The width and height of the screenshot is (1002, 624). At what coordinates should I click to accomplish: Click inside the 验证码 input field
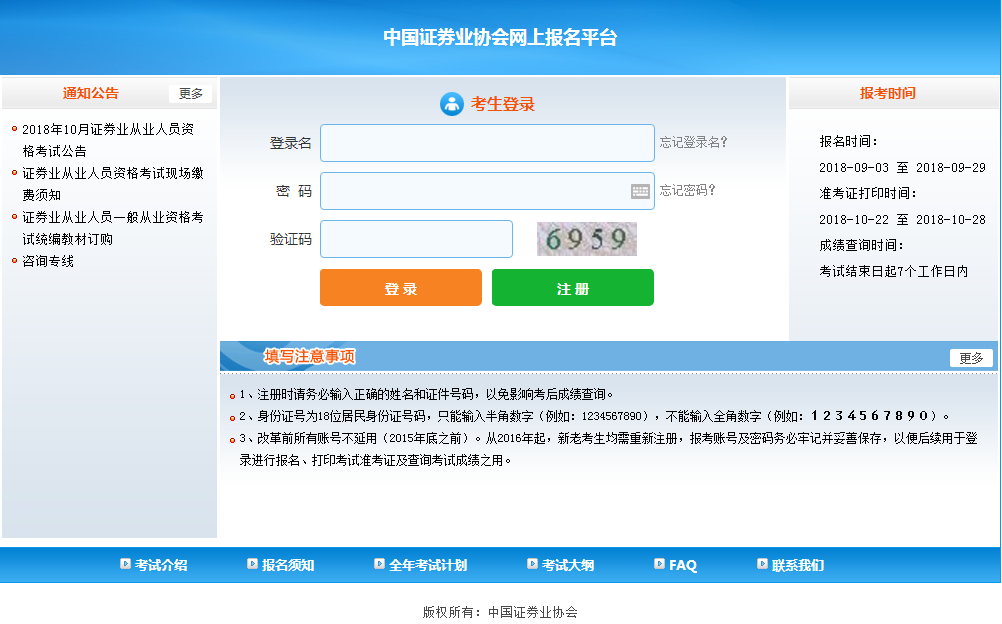416,239
